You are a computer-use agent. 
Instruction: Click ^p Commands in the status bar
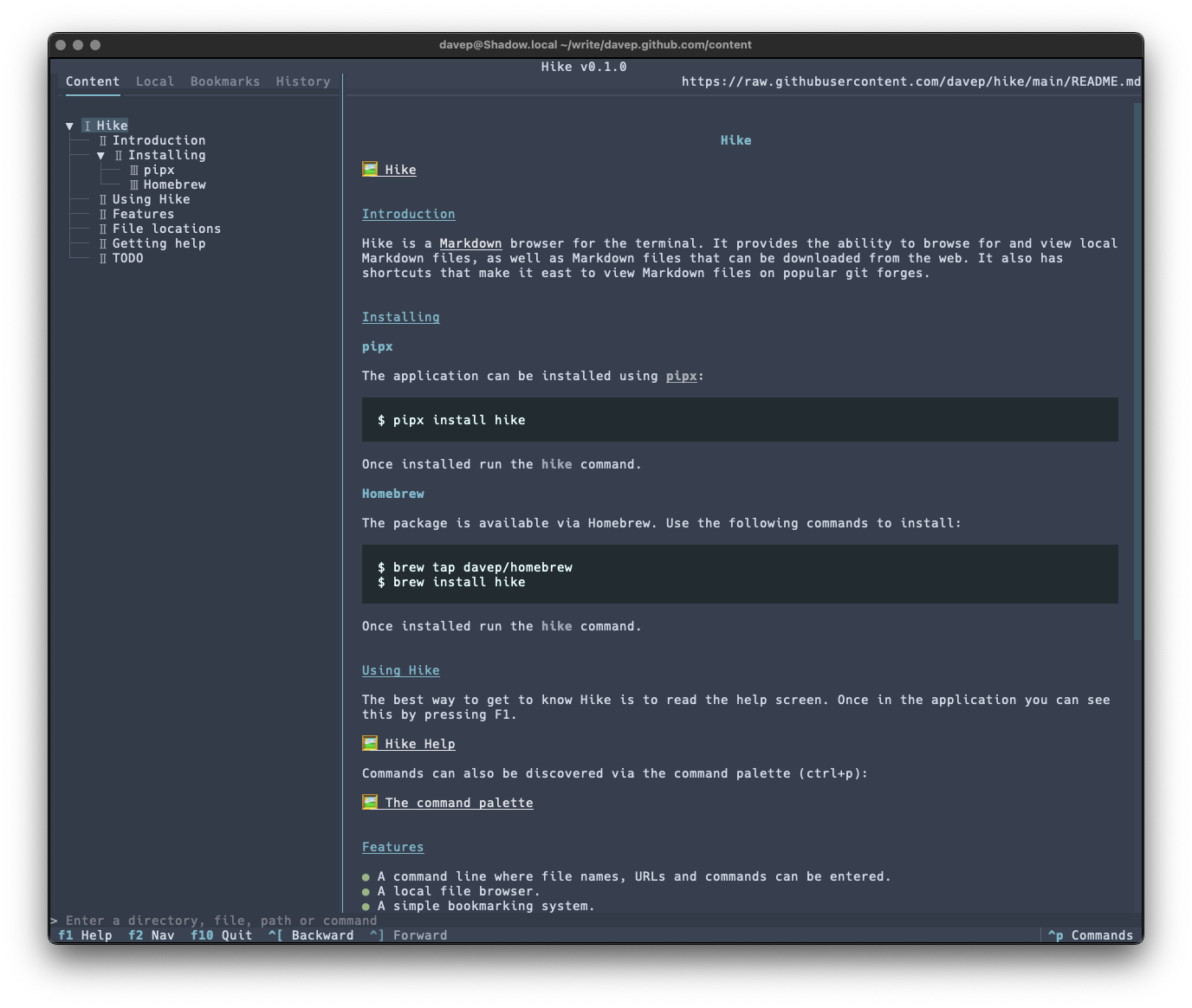click(1091, 935)
